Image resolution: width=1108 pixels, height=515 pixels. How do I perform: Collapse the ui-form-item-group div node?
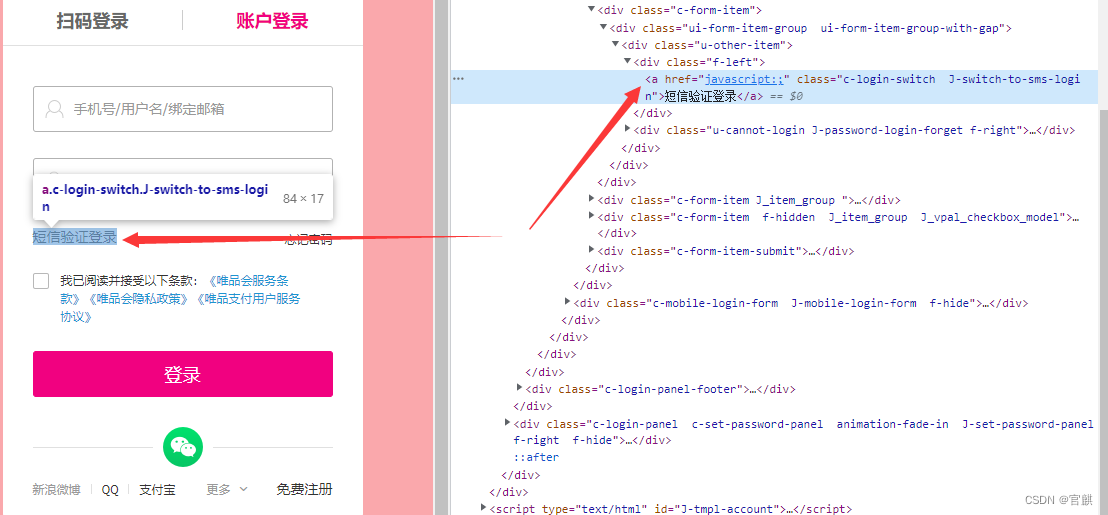point(603,28)
